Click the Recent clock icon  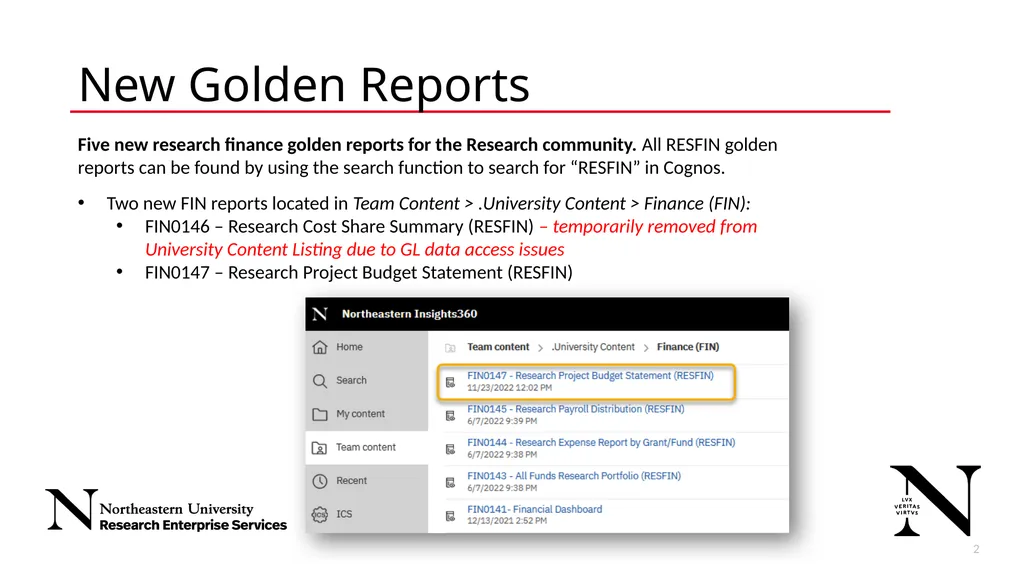coord(319,481)
